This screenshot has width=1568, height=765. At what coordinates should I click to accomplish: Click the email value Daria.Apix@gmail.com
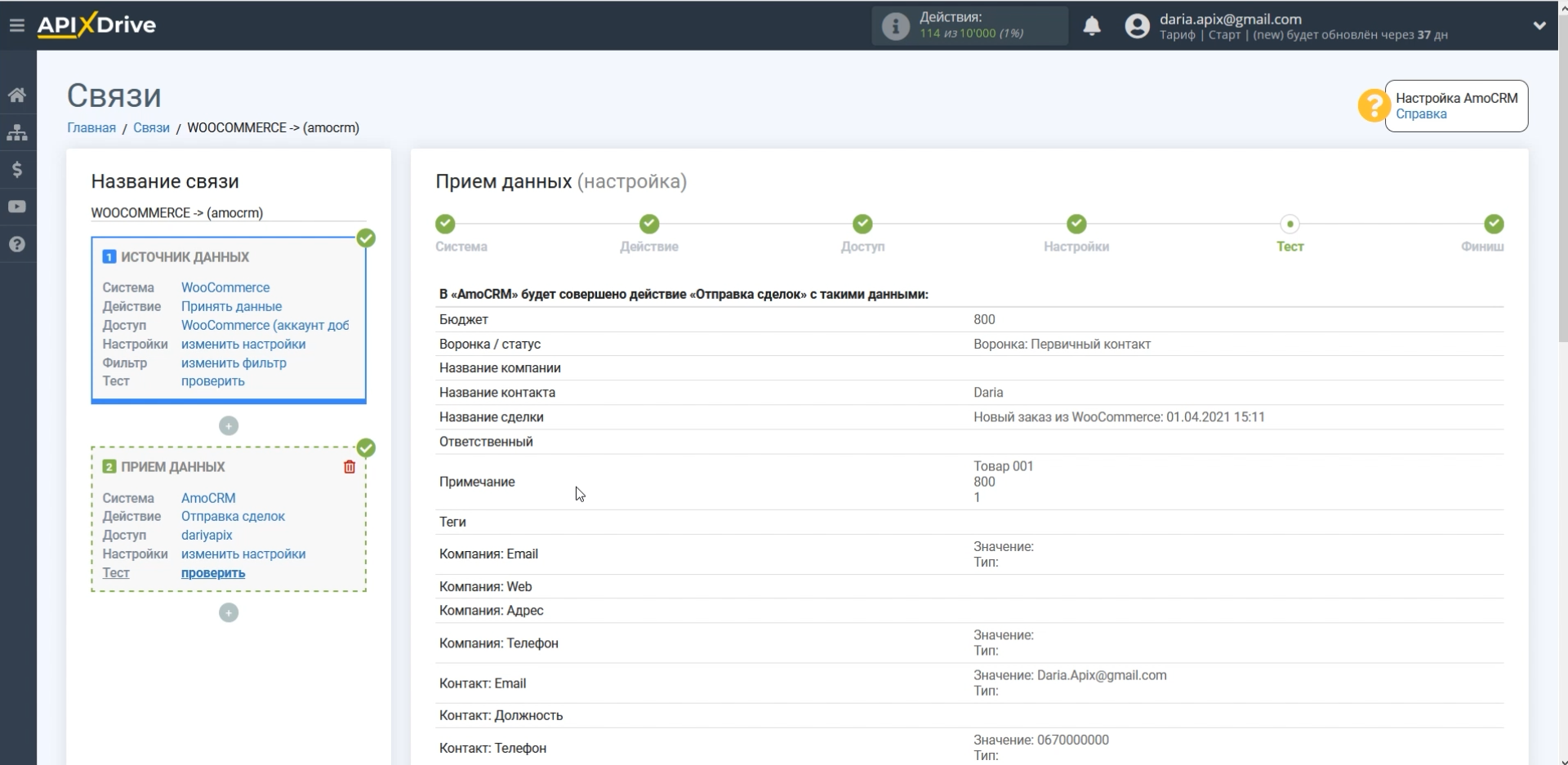[1101, 675]
